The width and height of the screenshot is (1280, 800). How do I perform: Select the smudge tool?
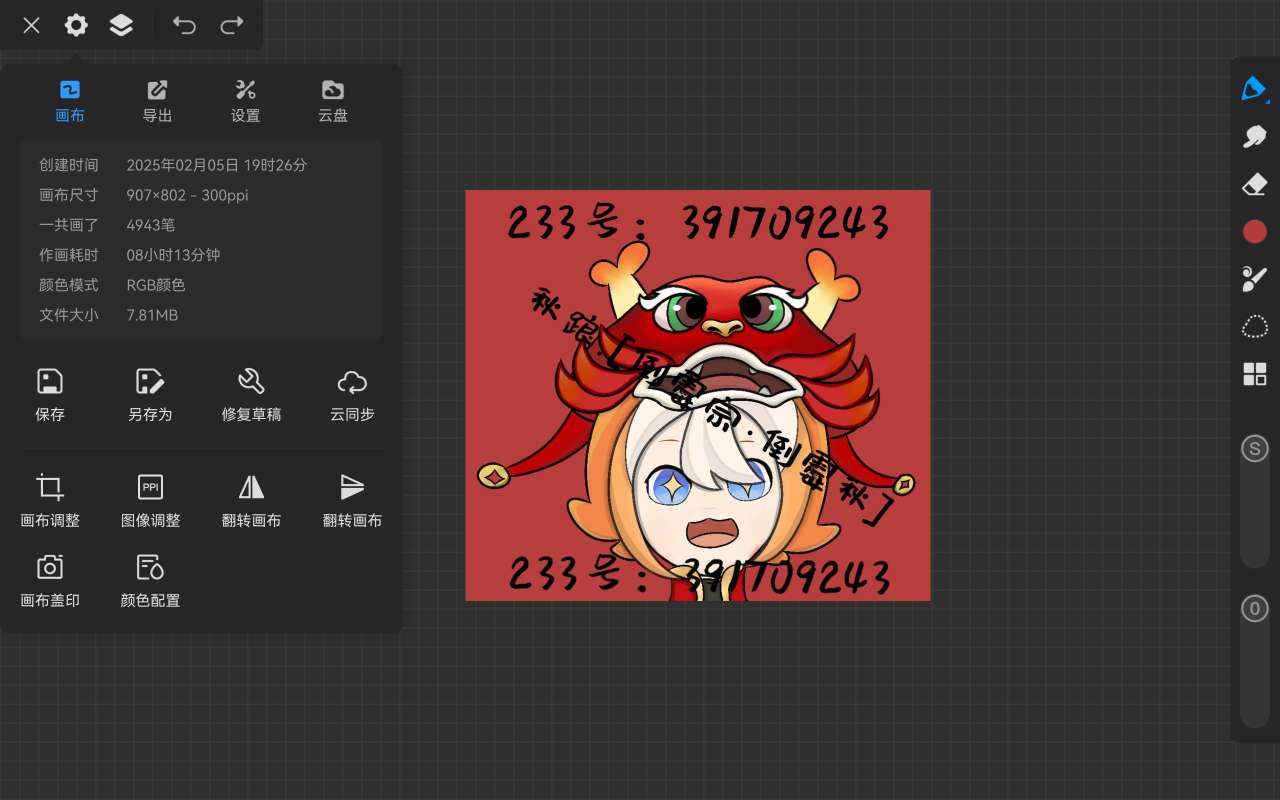(1254, 137)
